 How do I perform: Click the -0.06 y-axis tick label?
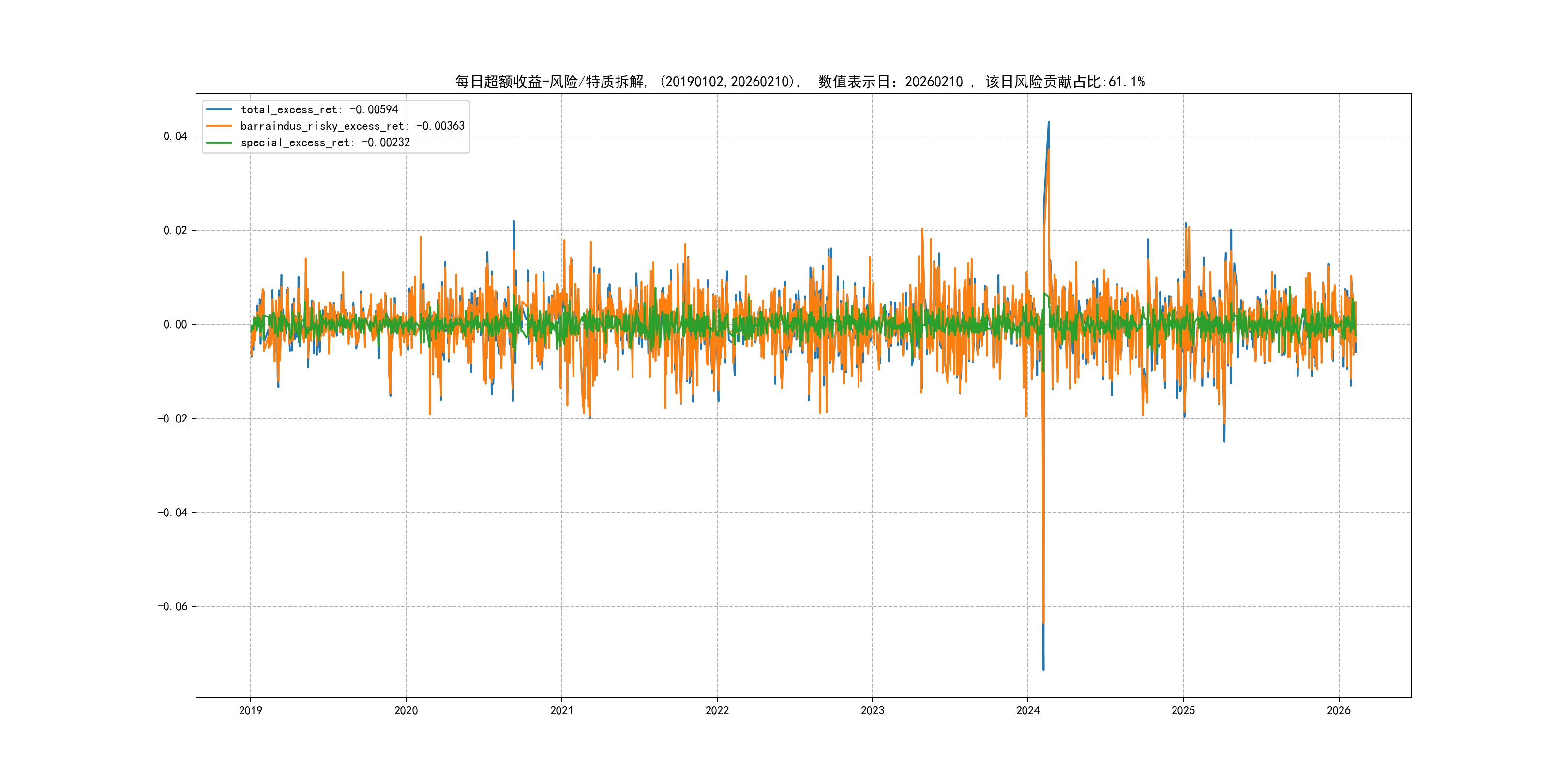[x=173, y=606]
